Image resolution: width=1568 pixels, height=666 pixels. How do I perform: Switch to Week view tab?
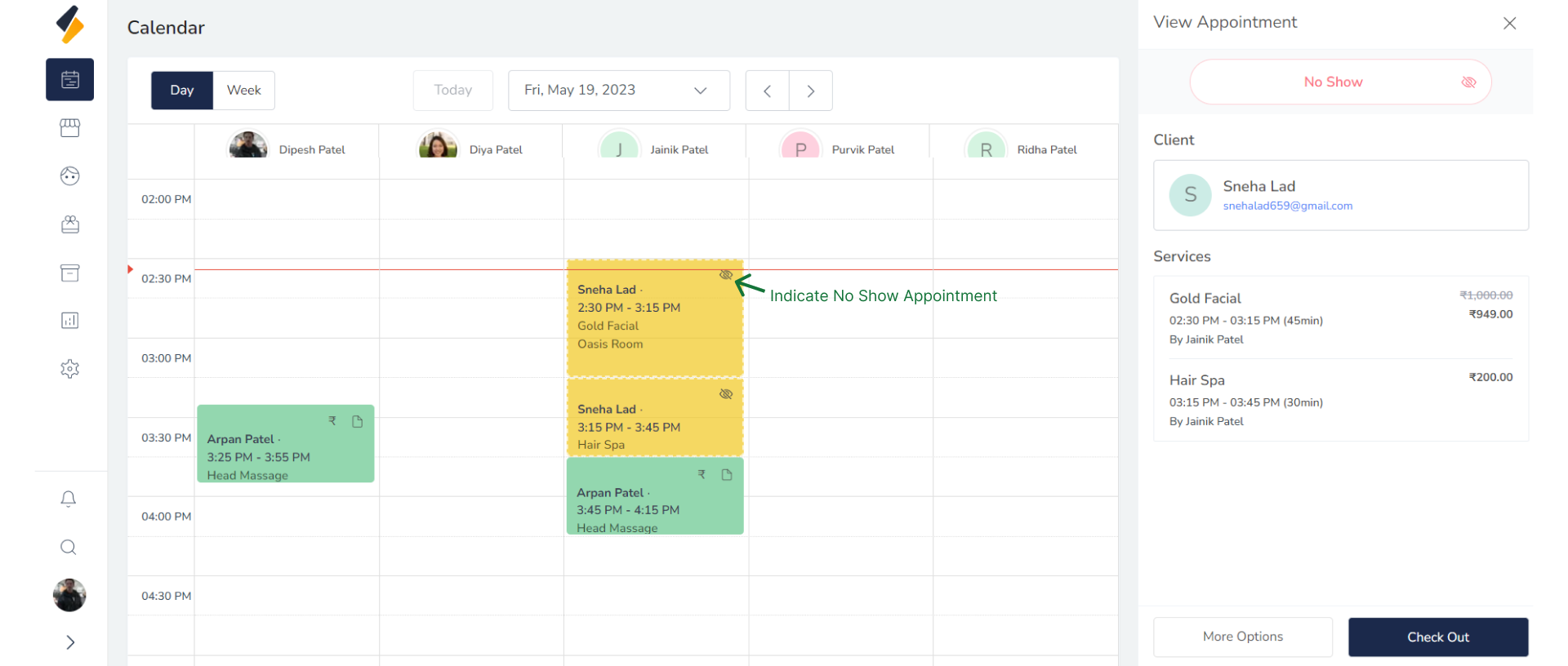(243, 91)
